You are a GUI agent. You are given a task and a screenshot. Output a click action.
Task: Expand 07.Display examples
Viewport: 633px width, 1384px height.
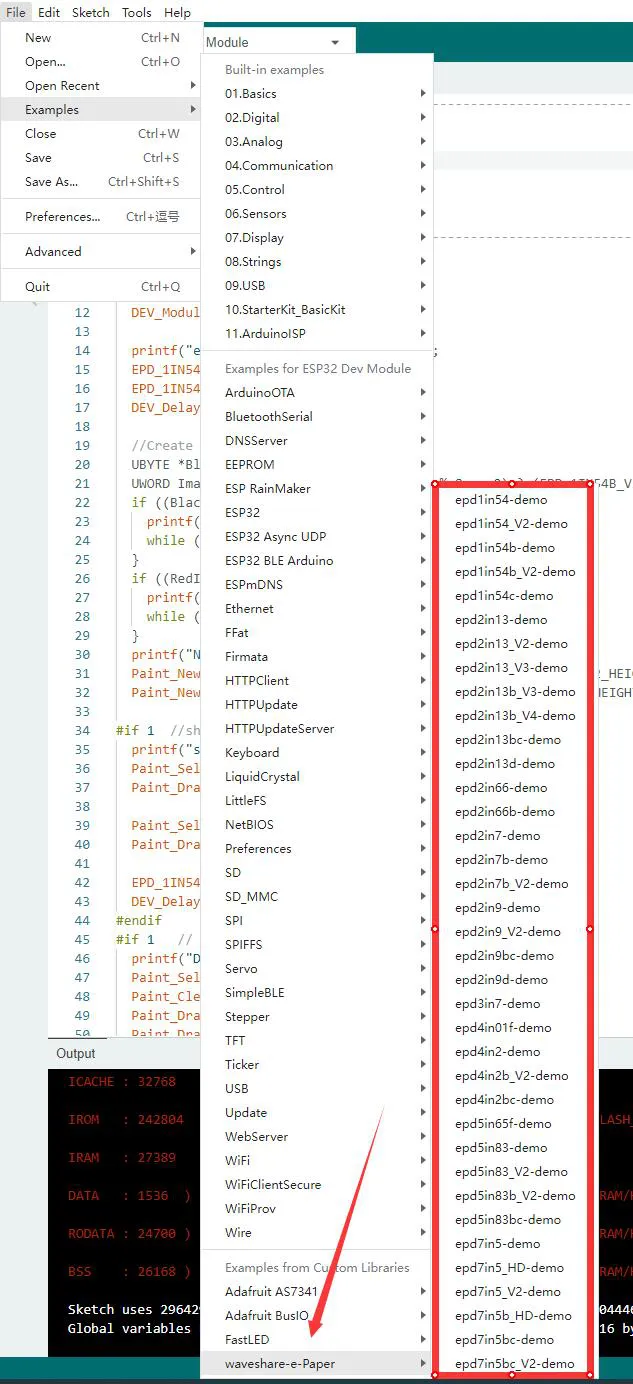tap(317, 238)
